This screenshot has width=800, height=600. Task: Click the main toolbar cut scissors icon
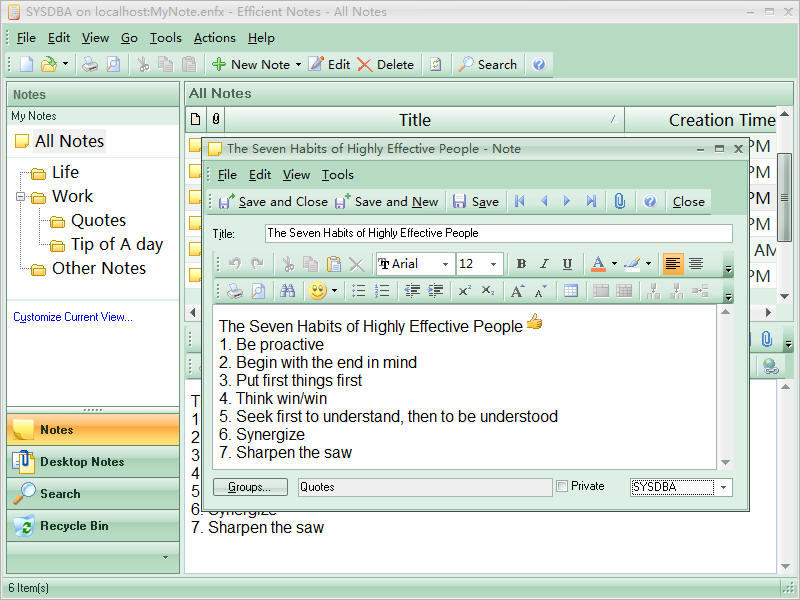pos(143,64)
